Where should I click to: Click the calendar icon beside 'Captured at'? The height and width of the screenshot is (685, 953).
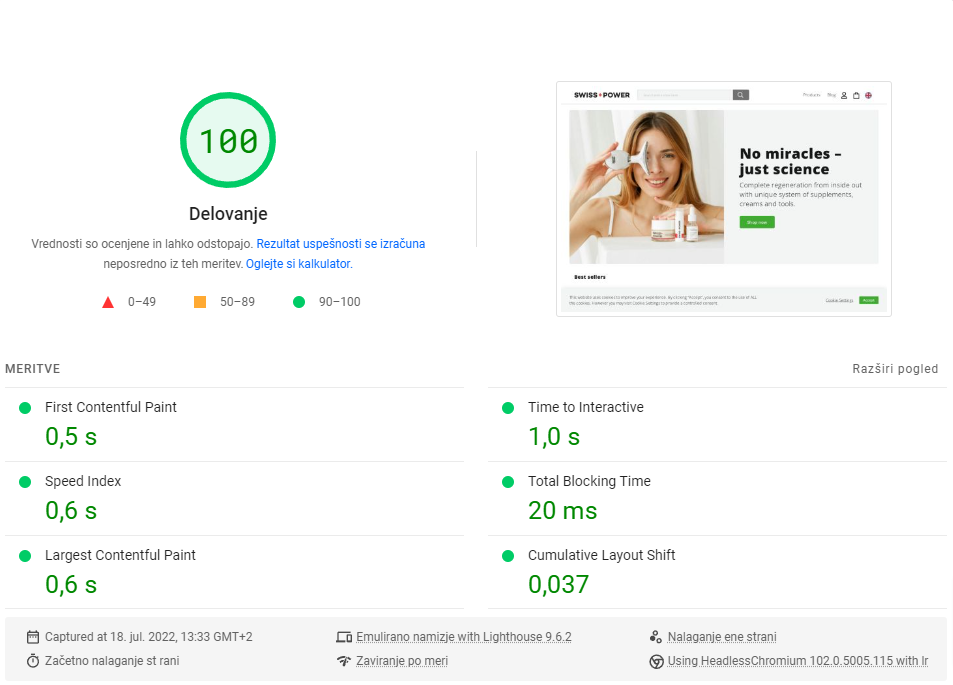(x=33, y=637)
